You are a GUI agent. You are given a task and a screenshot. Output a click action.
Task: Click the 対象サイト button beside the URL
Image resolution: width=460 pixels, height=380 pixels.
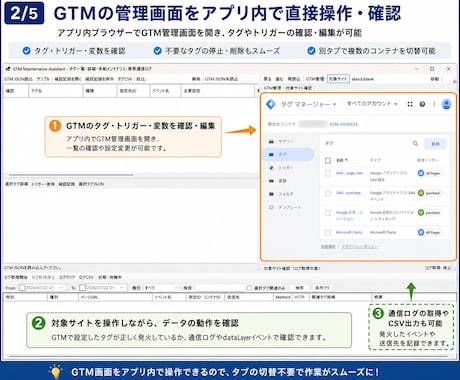click(x=338, y=79)
